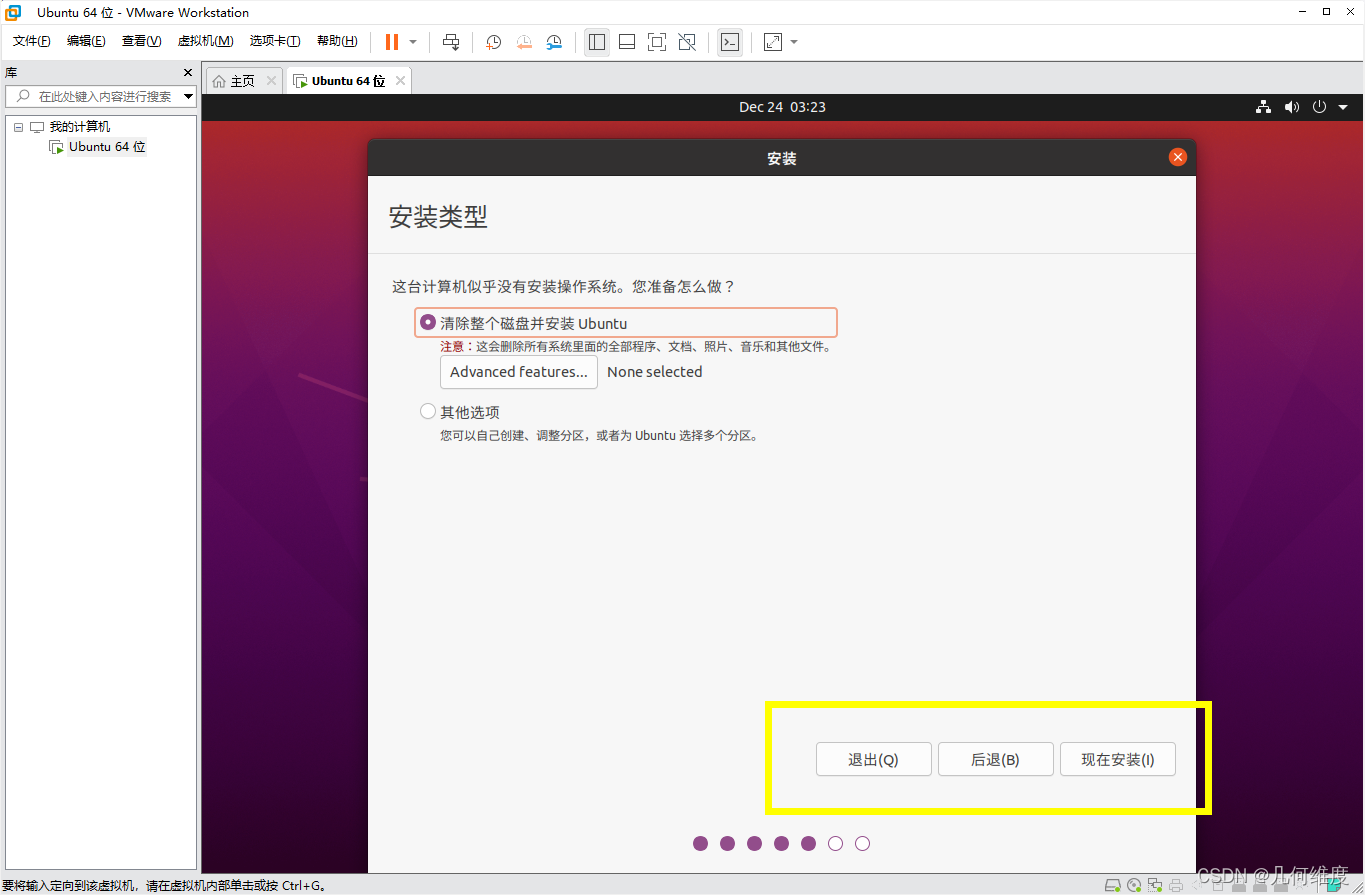Open the stretch display dropdown arrow
1365x895 pixels.
click(x=794, y=42)
